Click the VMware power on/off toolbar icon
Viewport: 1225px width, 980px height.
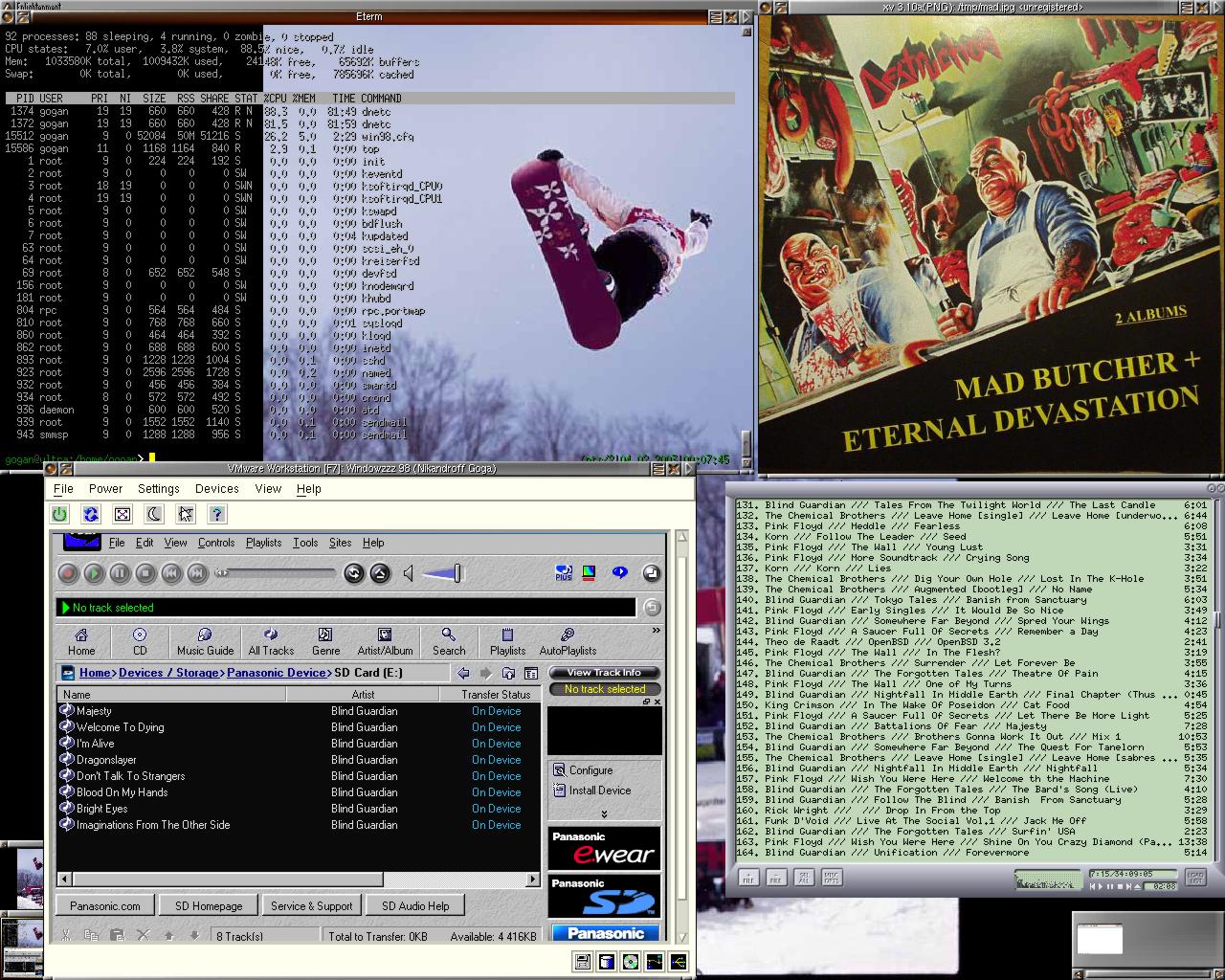59,514
